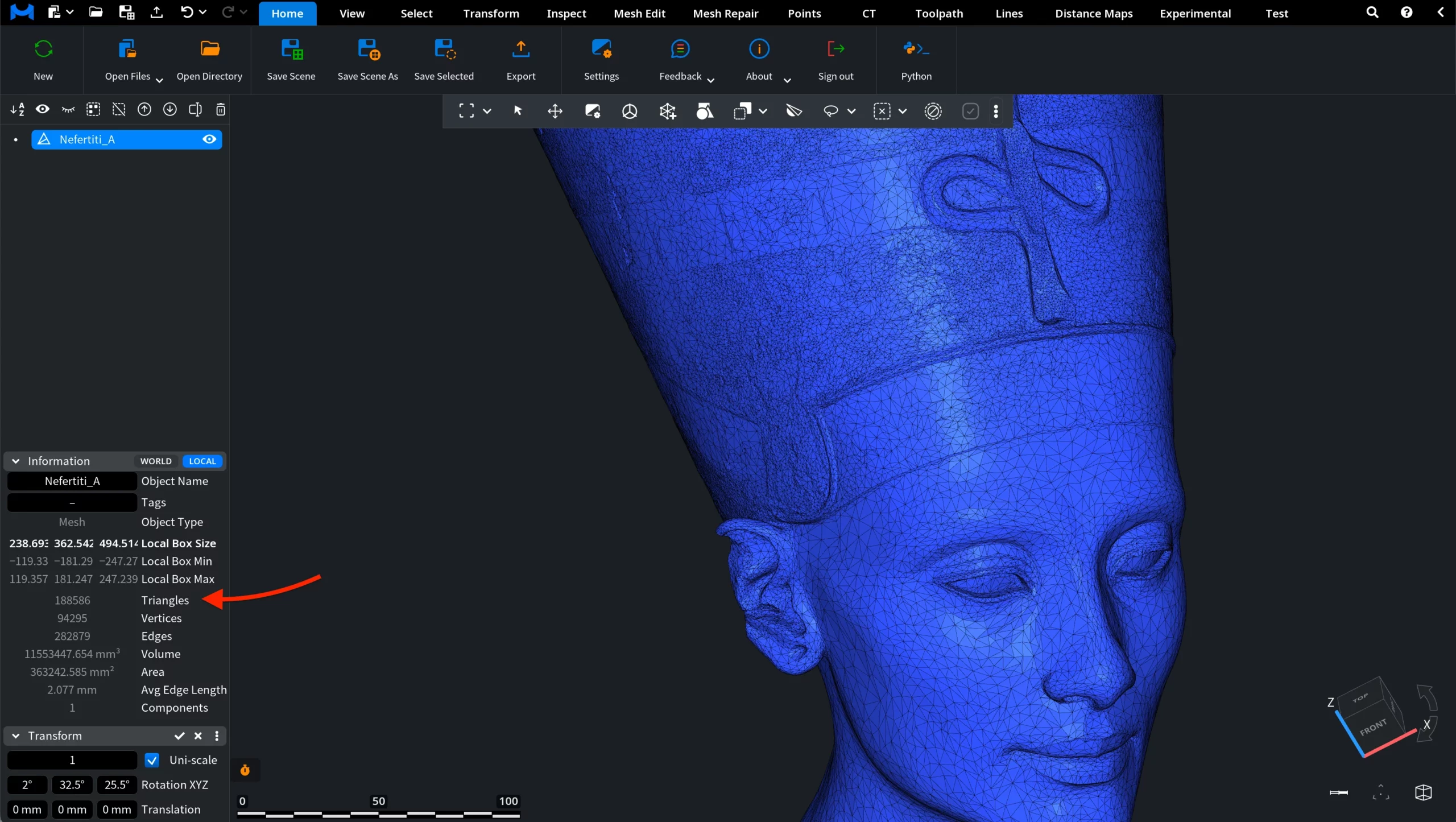
Task: Click the image with gear tool icon
Action: [593, 111]
